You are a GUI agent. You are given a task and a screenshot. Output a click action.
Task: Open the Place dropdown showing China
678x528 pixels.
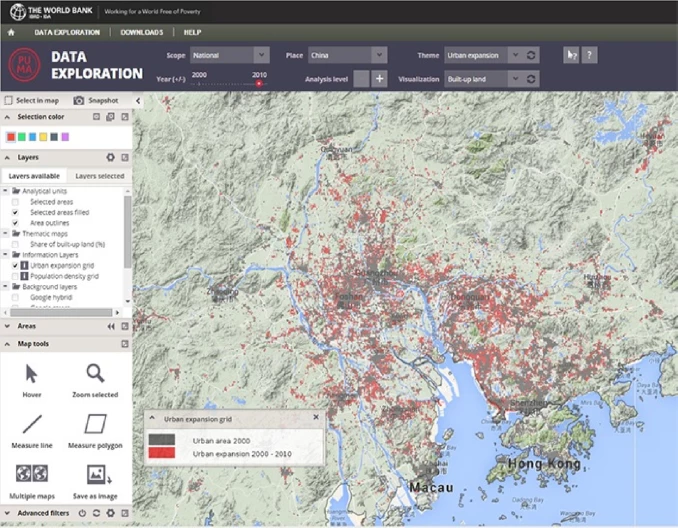click(348, 55)
